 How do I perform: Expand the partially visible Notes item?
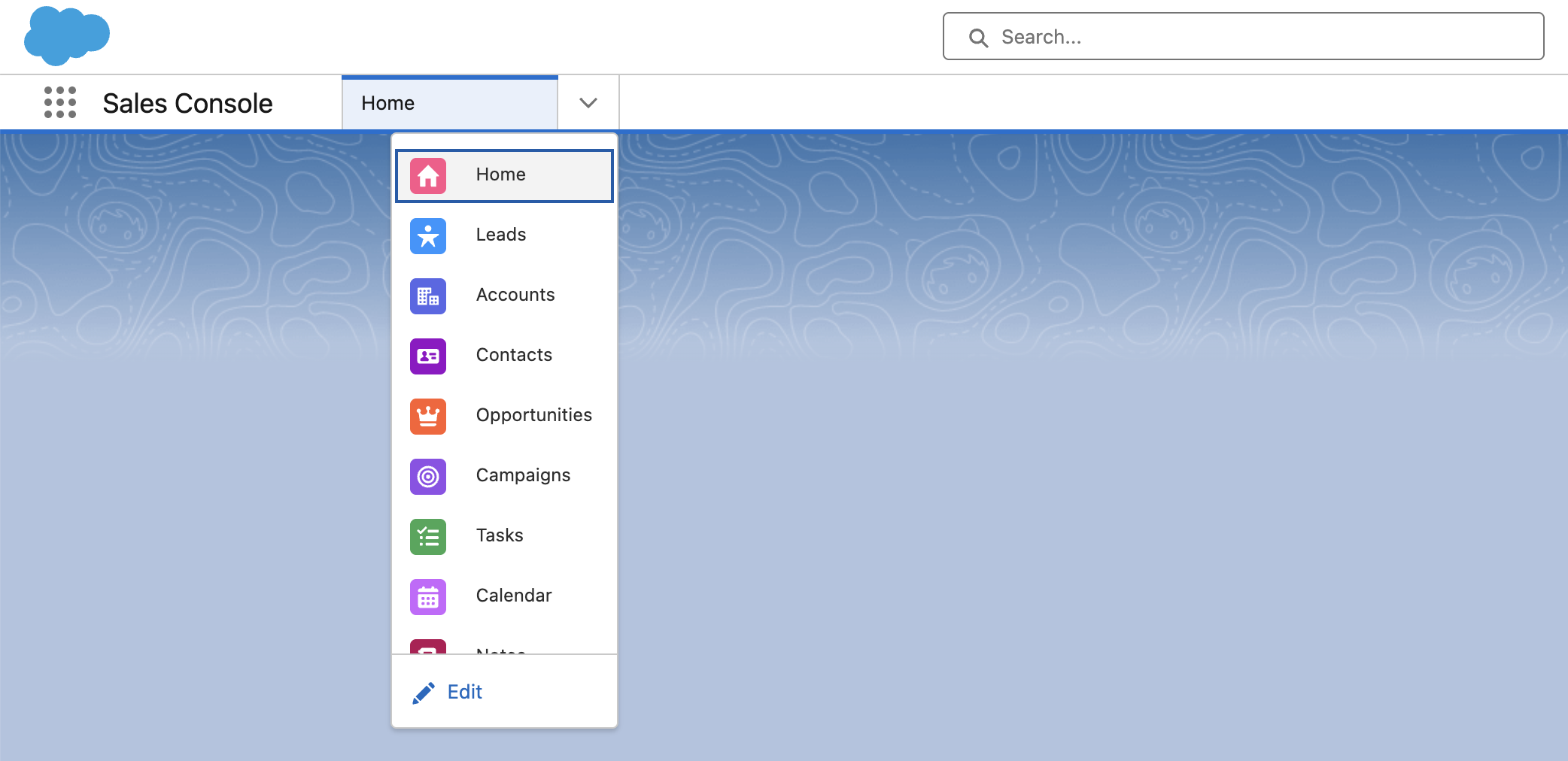pos(500,650)
